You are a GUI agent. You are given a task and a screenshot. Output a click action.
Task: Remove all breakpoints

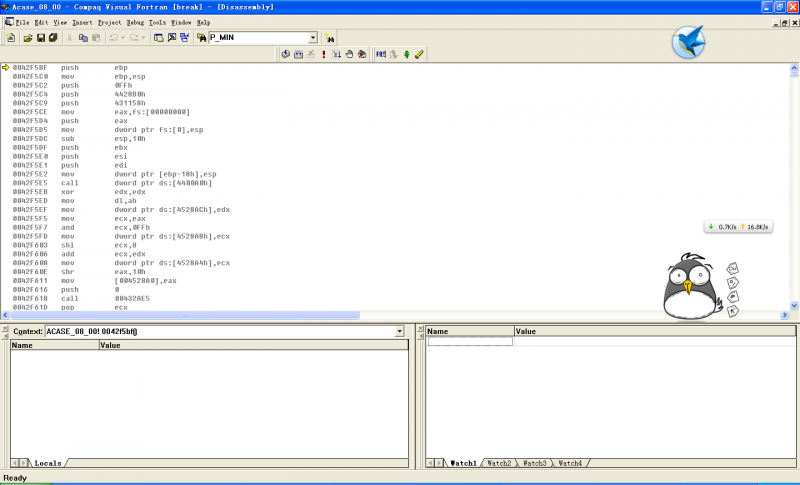click(362, 54)
